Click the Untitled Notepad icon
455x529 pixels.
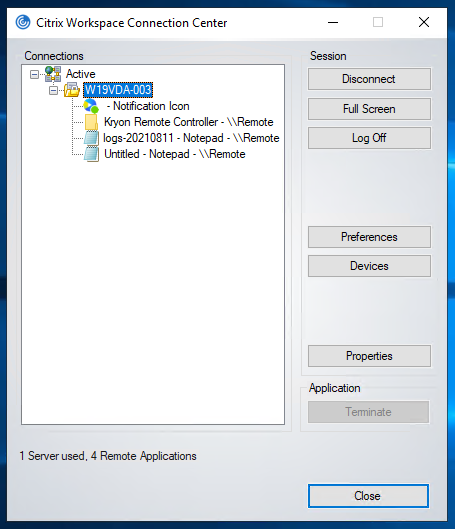[x=91, y=154]
